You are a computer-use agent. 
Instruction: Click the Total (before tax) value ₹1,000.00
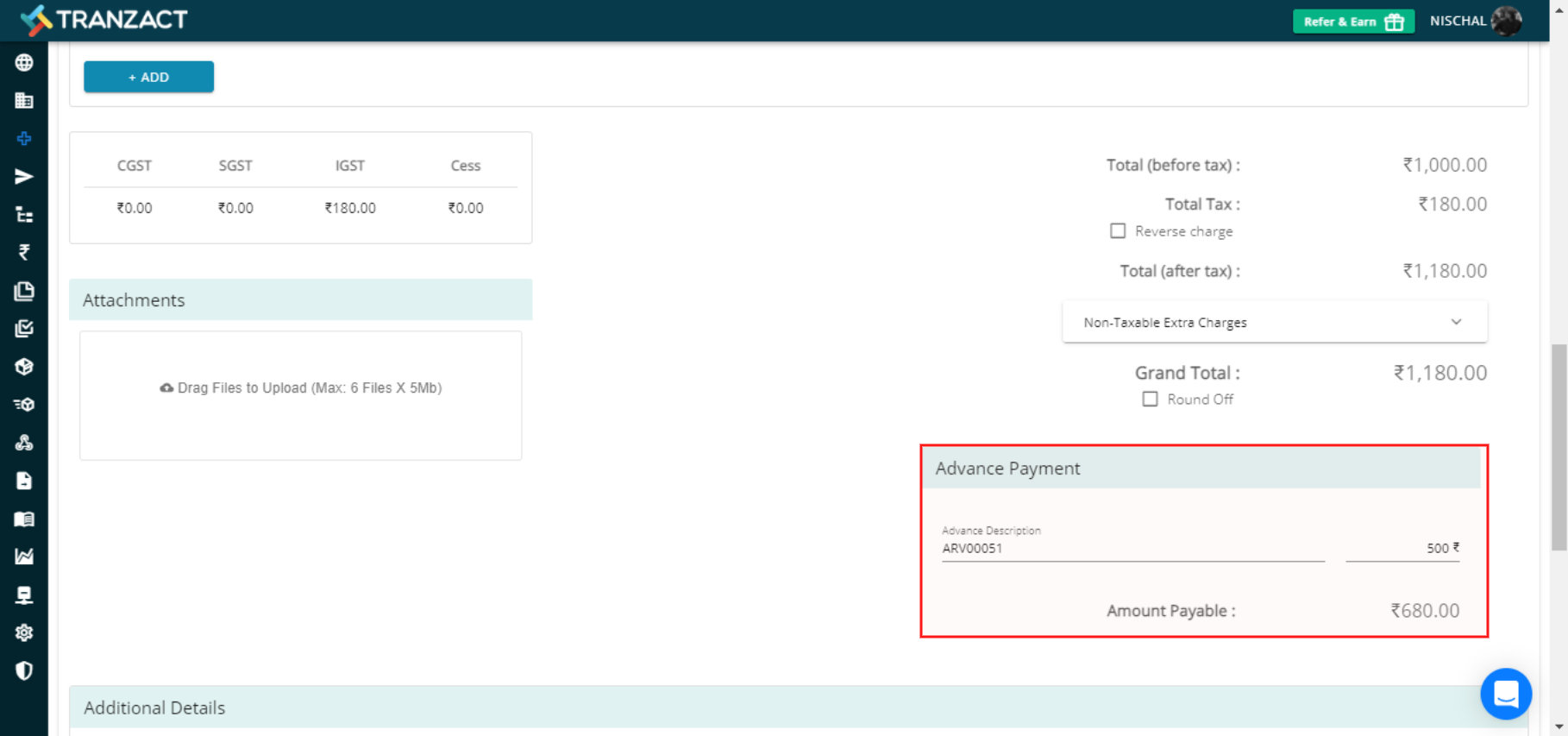coord(1445,165)
